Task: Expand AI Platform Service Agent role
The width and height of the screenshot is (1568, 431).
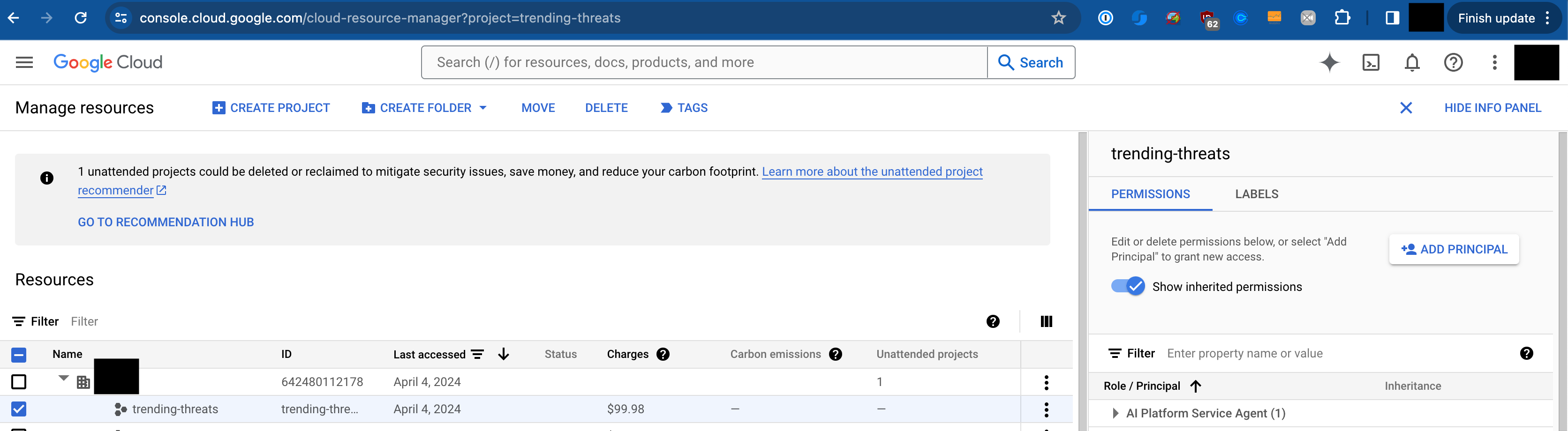Action: tap(1115, 413)
